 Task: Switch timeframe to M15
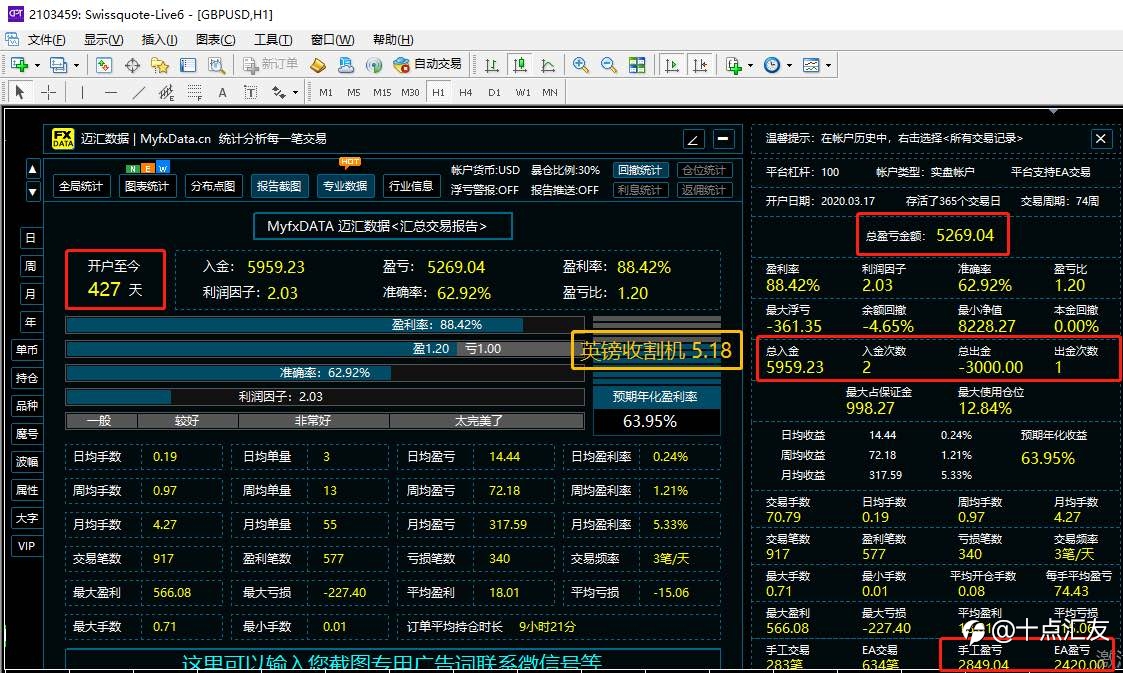(382, 92)
